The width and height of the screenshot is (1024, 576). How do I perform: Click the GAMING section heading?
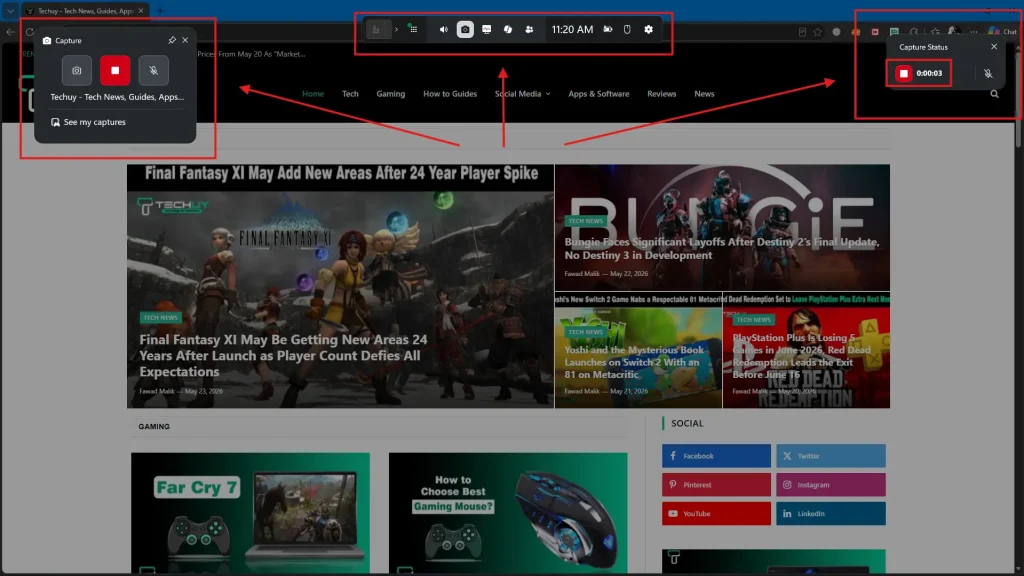(x=154, y=426)
